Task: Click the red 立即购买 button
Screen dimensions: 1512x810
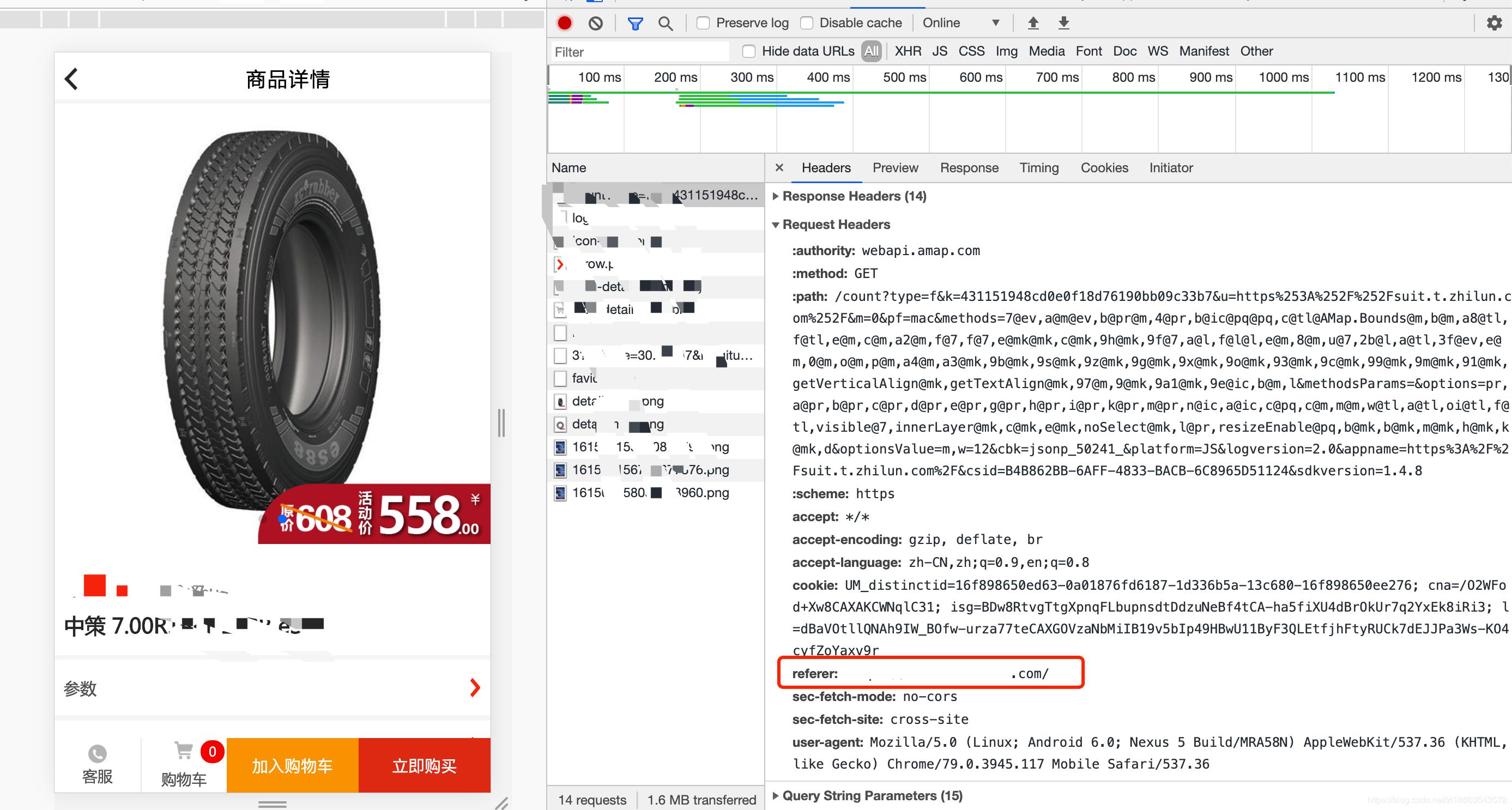Action: pyautogui.click(x=425, y=765)
